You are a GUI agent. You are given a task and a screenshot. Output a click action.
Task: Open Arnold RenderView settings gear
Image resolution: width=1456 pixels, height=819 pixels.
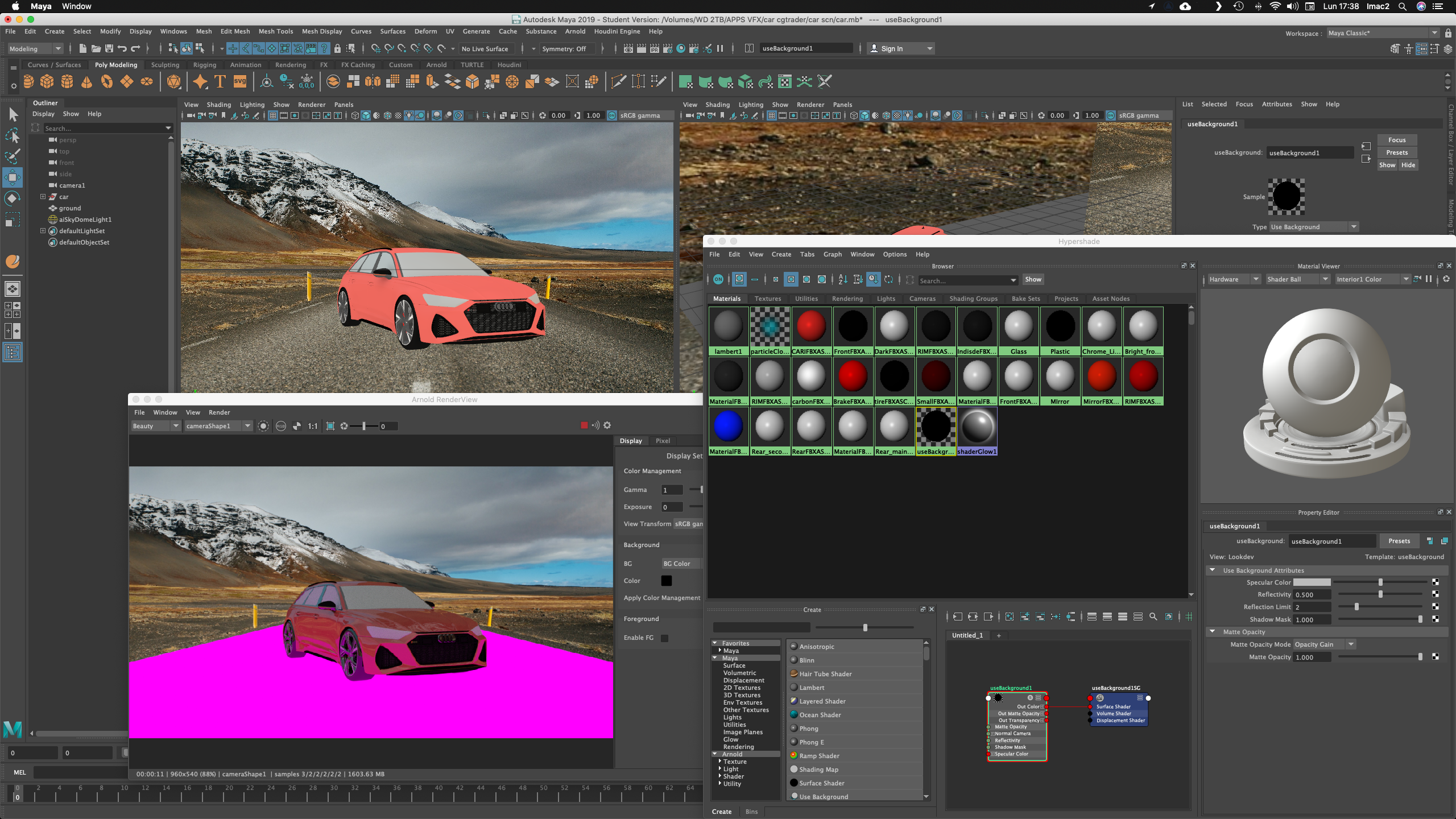[607, 425]
